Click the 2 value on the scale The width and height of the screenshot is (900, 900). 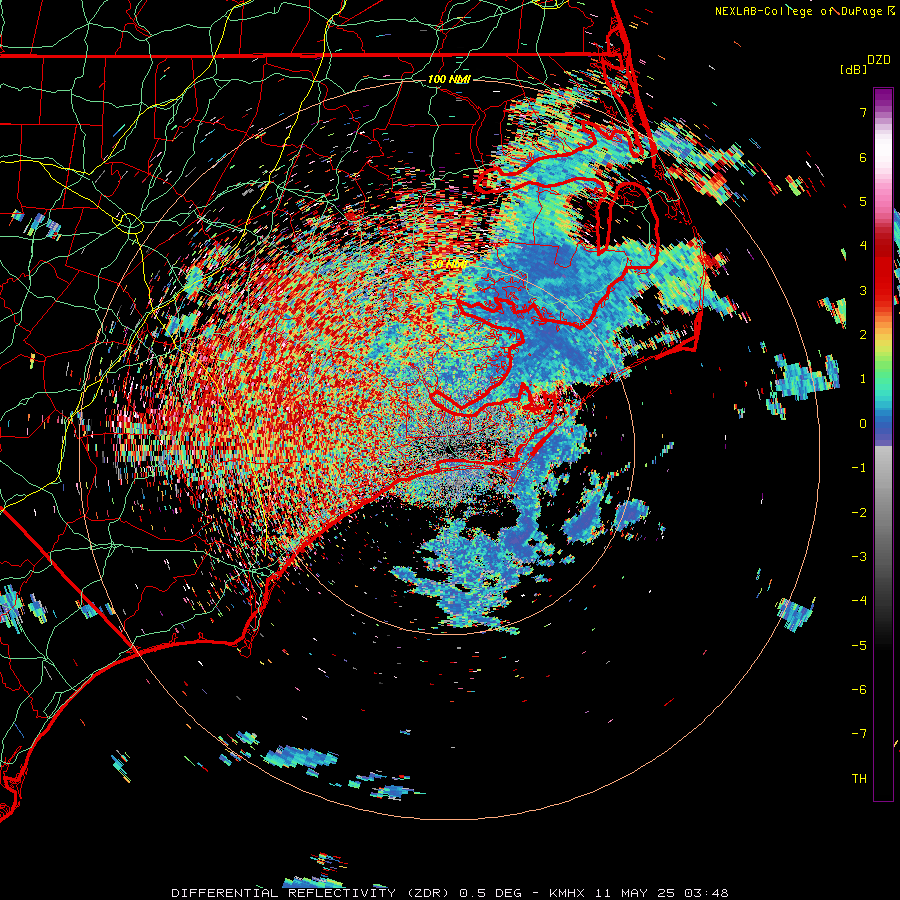click(x=863, y=335)
